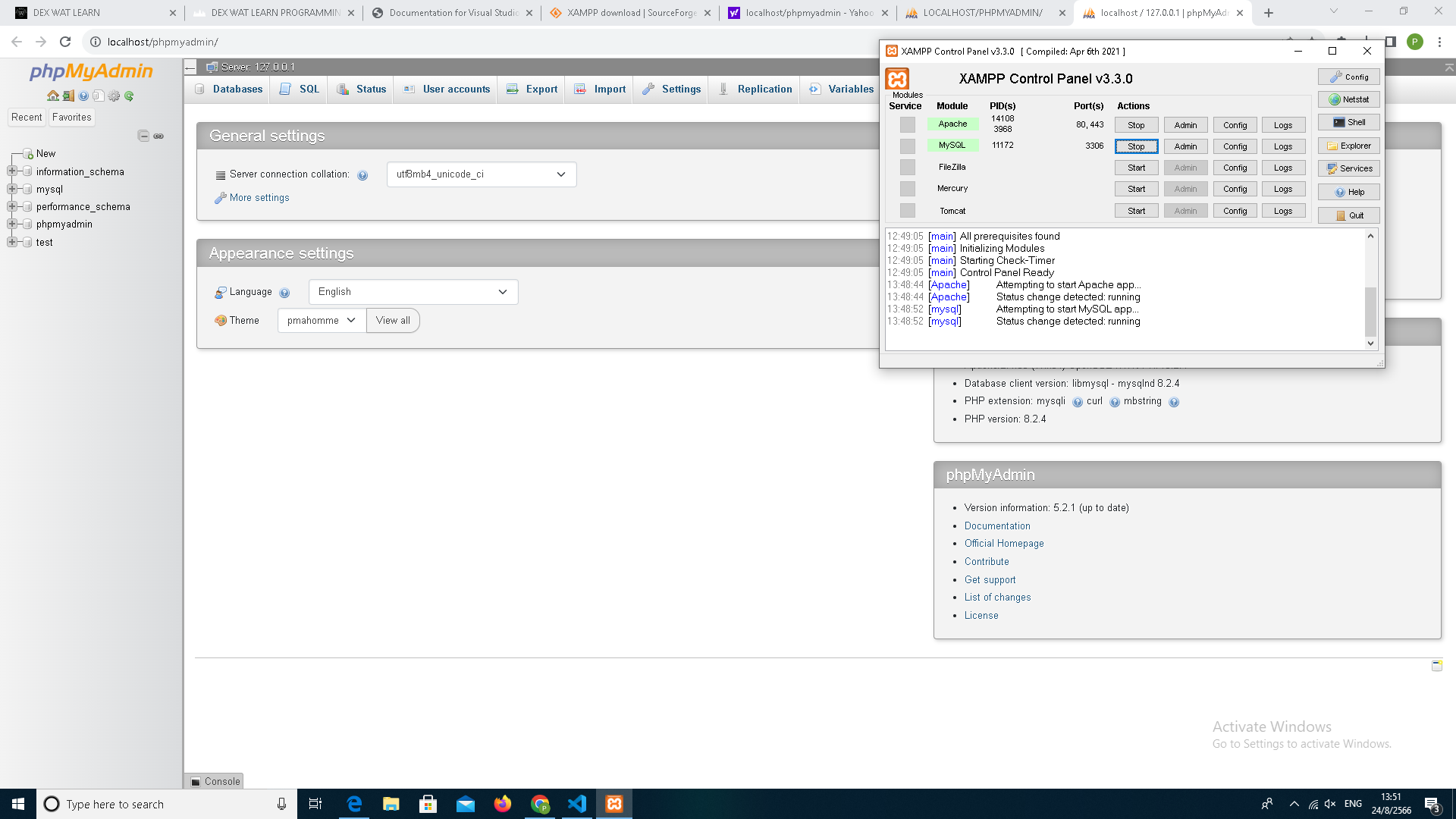Open Windows Services from XAMPP
Screen dimensions: 1456x819
click(x=1348, y=168)
